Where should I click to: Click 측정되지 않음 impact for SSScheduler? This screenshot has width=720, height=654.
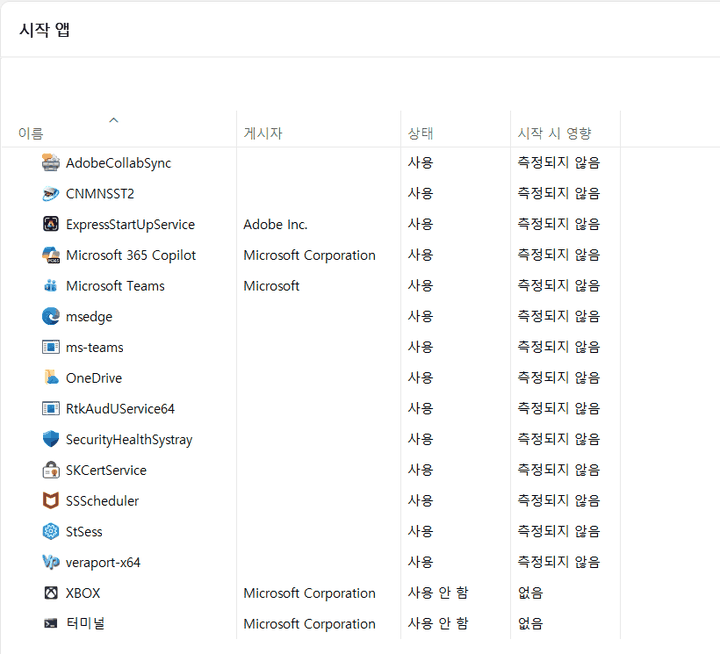click(559, 500)
